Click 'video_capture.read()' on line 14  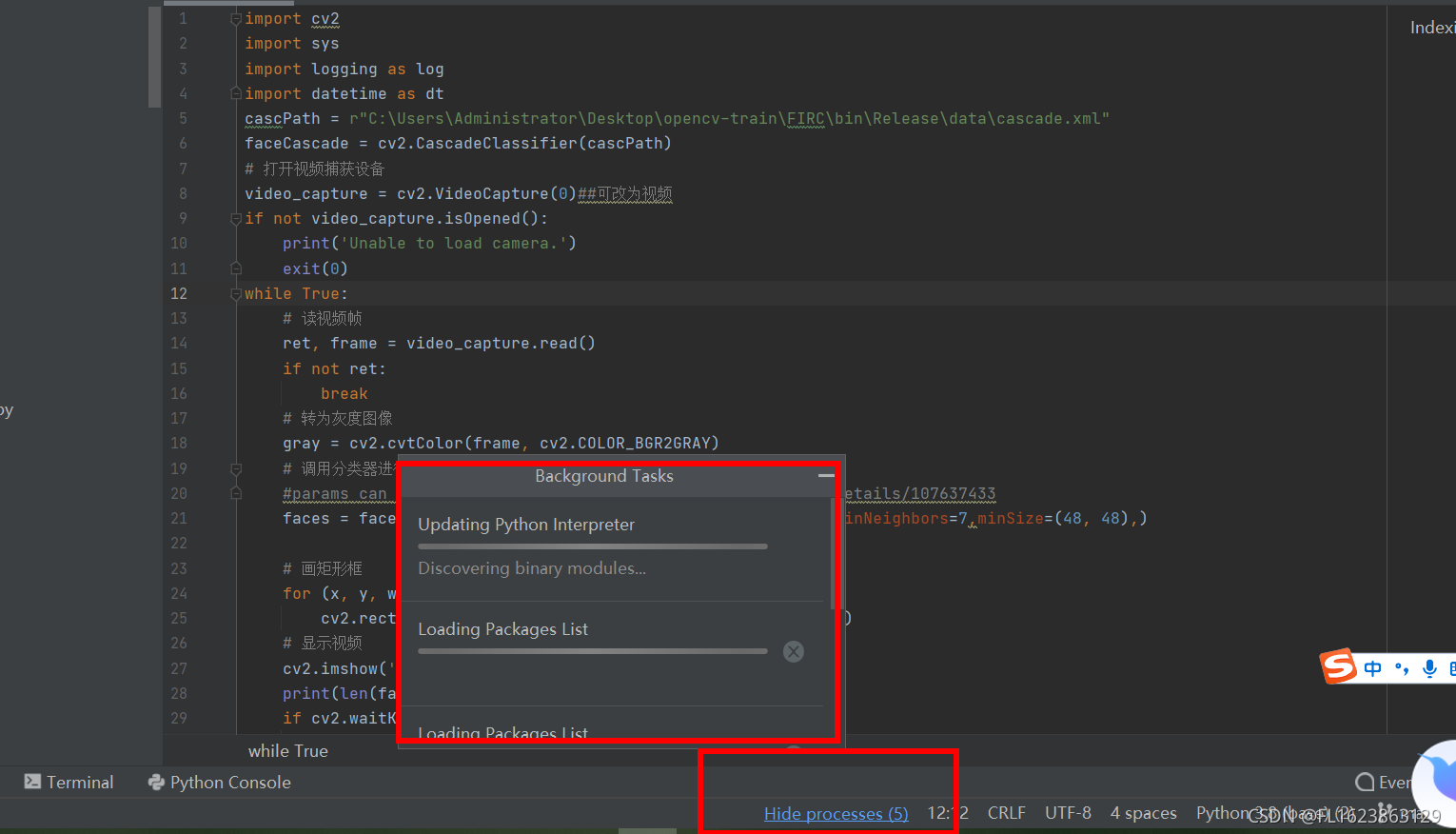point(502,343)
